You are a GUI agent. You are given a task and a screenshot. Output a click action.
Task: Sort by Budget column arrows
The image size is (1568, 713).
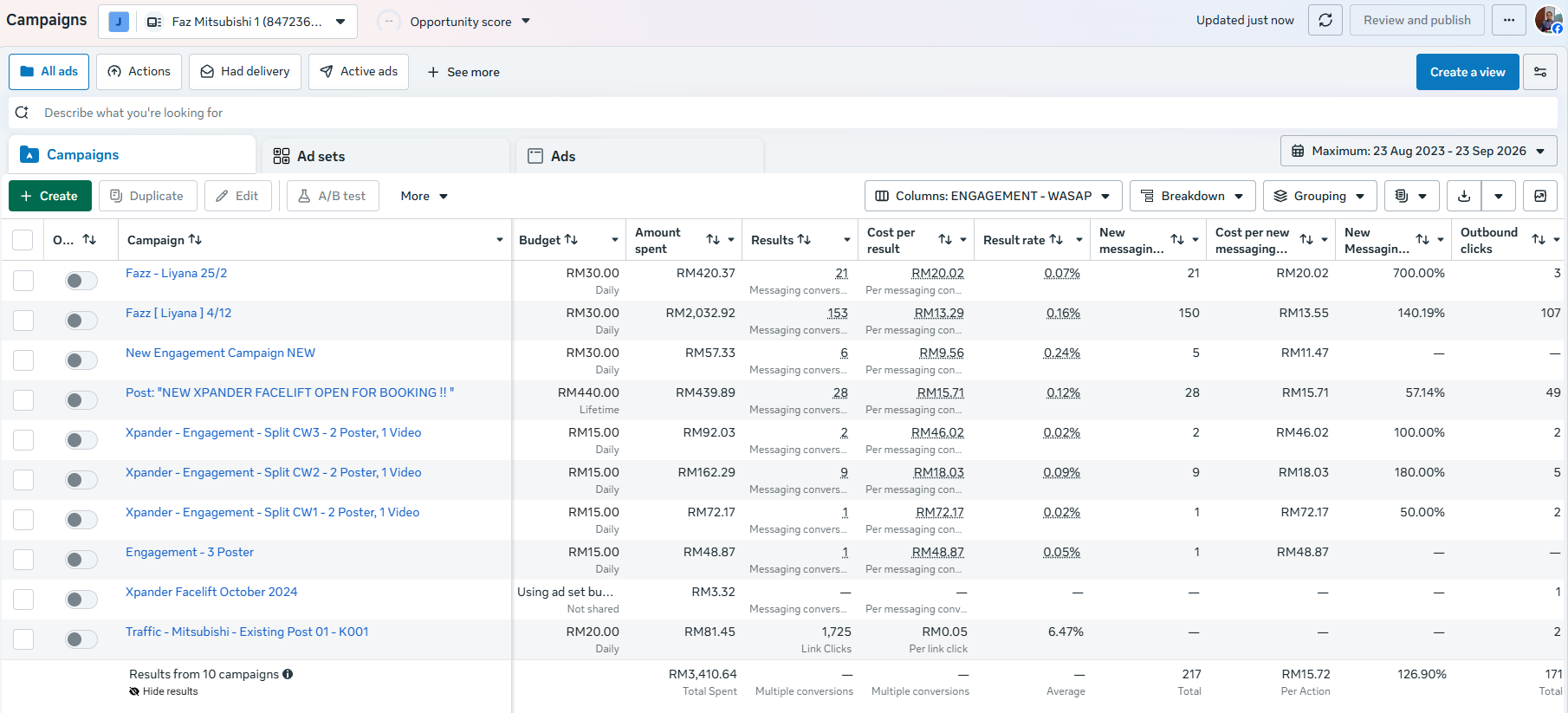point(571,240)
